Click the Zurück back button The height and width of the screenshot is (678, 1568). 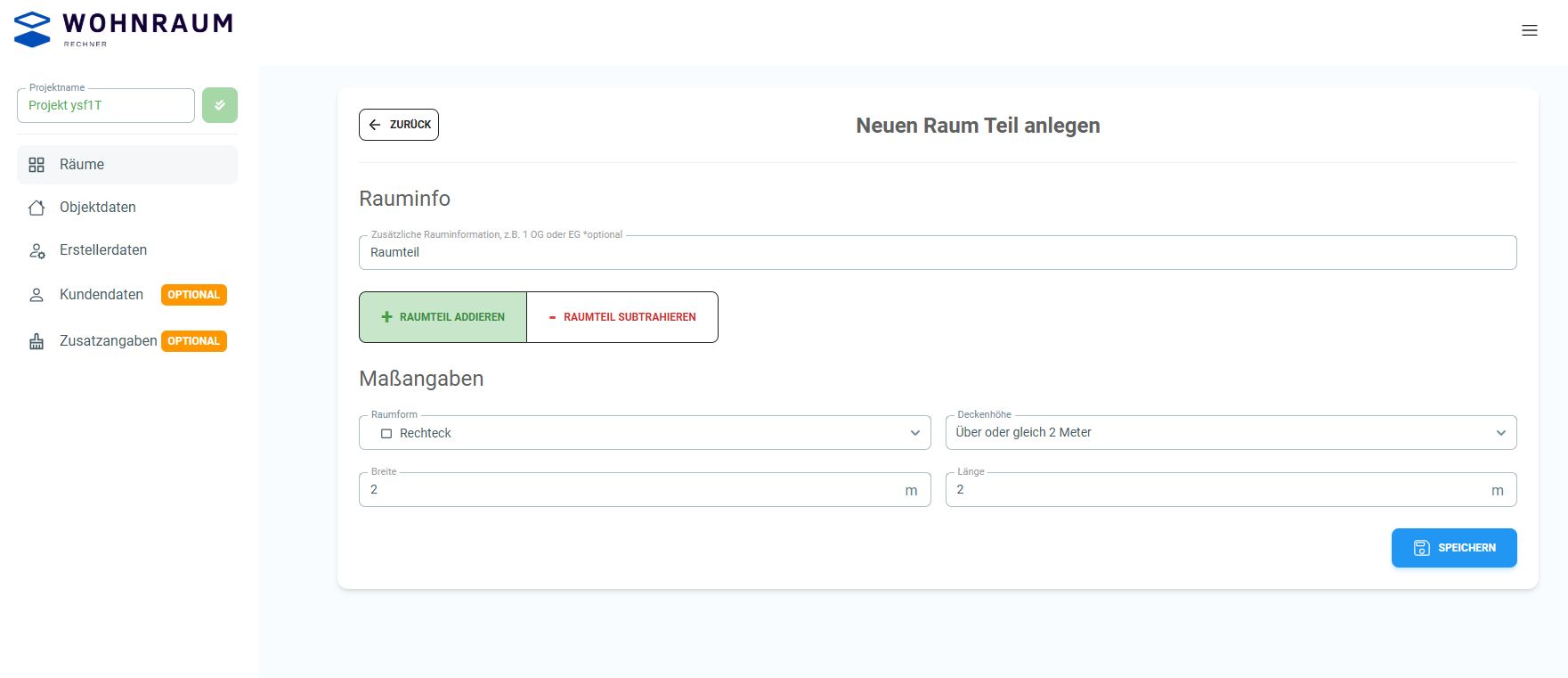pyautogui.click(x=399, y=125)
